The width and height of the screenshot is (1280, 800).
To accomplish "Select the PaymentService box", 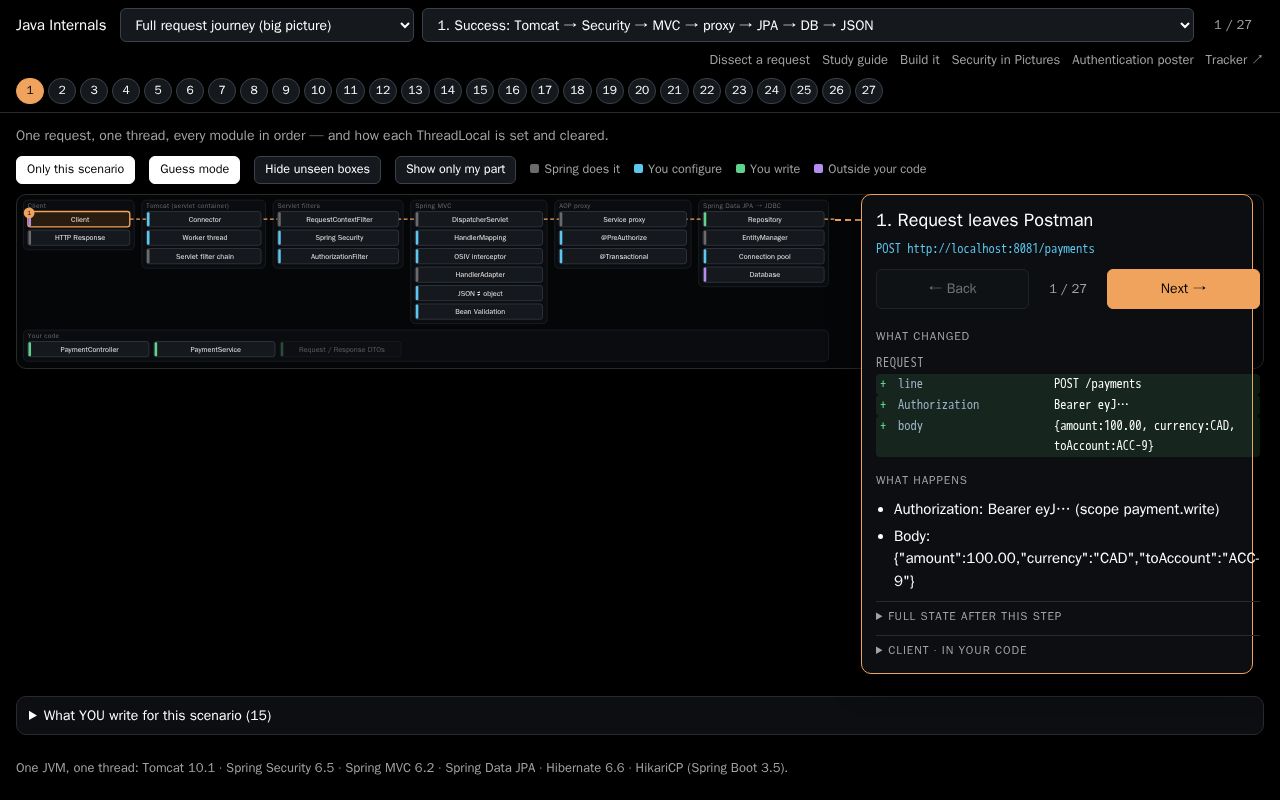I will 215,349.
